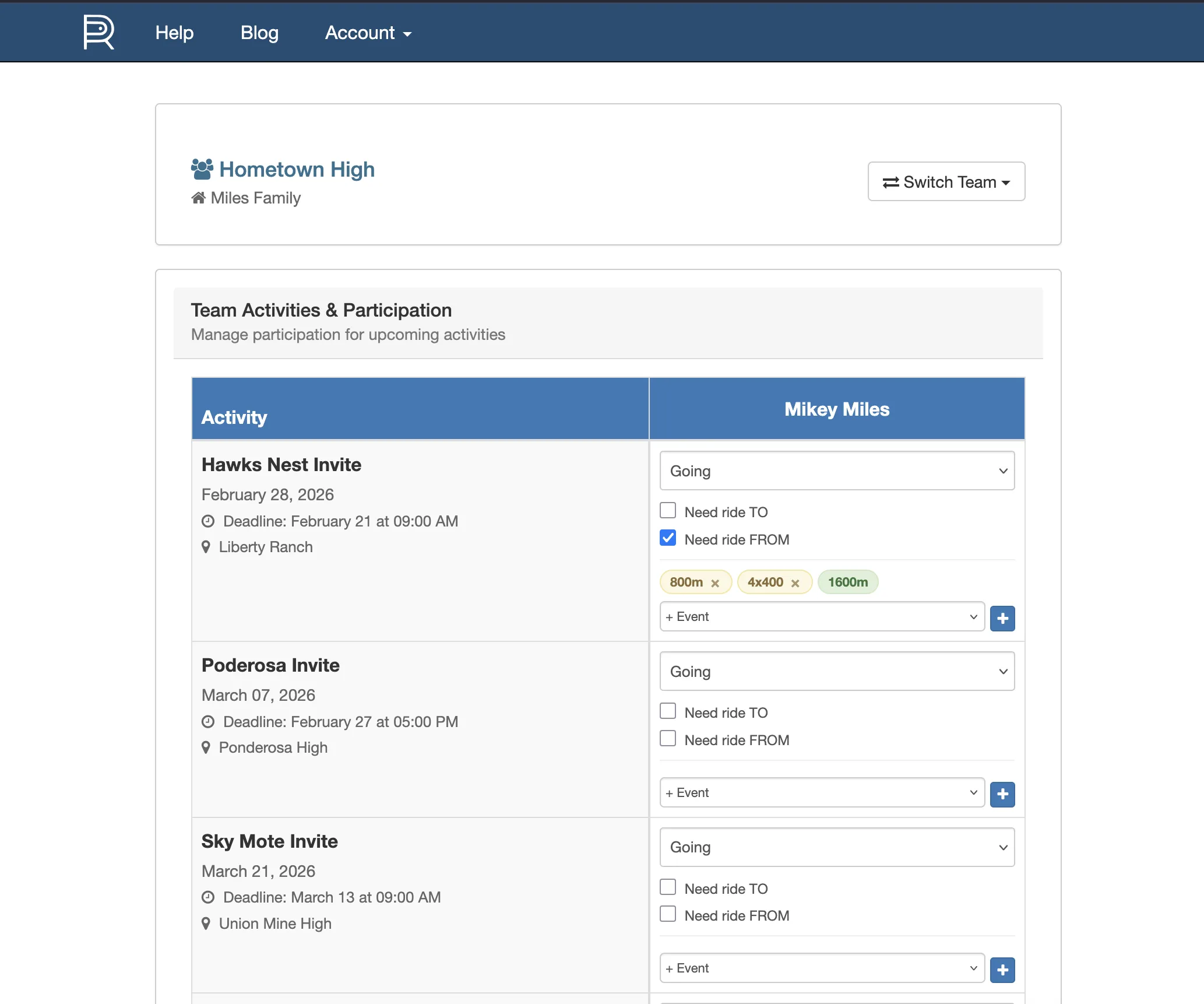Viewport: 1204px width, 1004px height.
Task: Click the Hometown High team link
Action: [297, 169]
